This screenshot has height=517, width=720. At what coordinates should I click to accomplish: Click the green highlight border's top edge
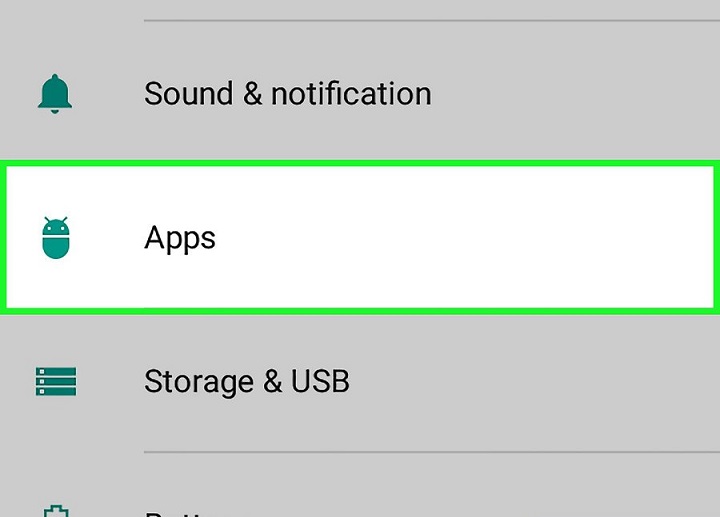click(x=360, y=163)
